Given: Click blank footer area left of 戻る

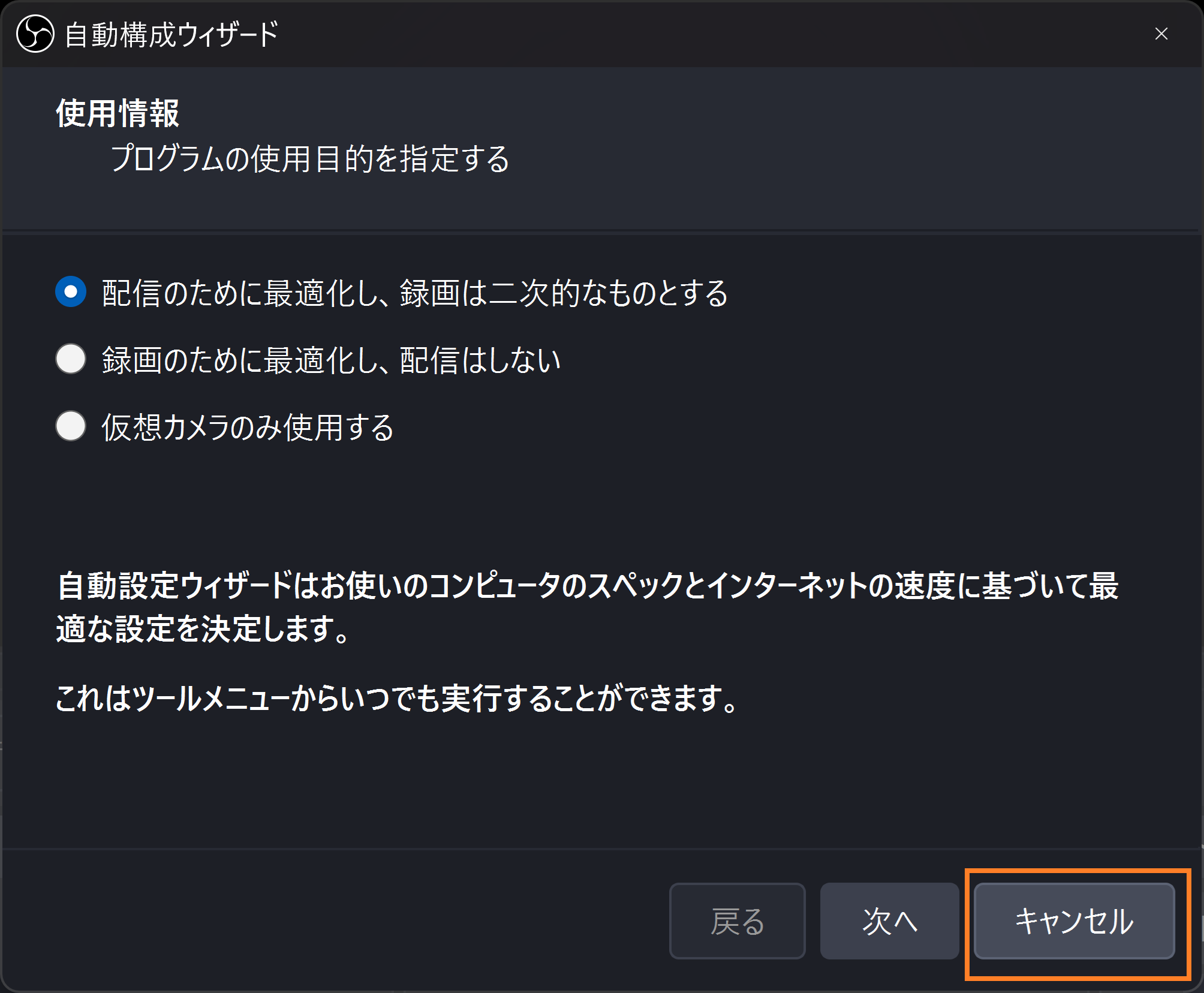Looking at the screenshot, I should [336, 920].
